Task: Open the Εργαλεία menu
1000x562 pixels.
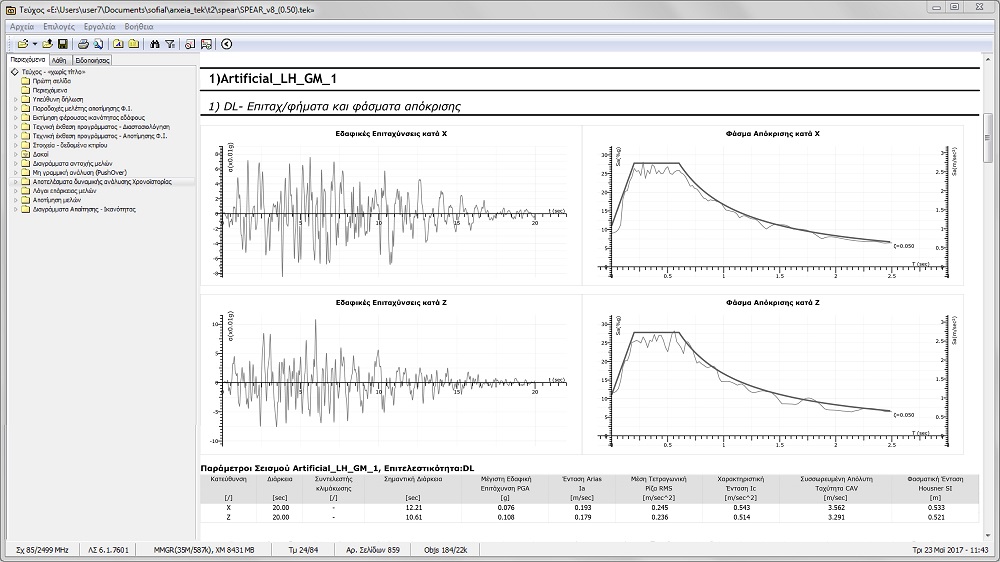Action: [100, 26]
